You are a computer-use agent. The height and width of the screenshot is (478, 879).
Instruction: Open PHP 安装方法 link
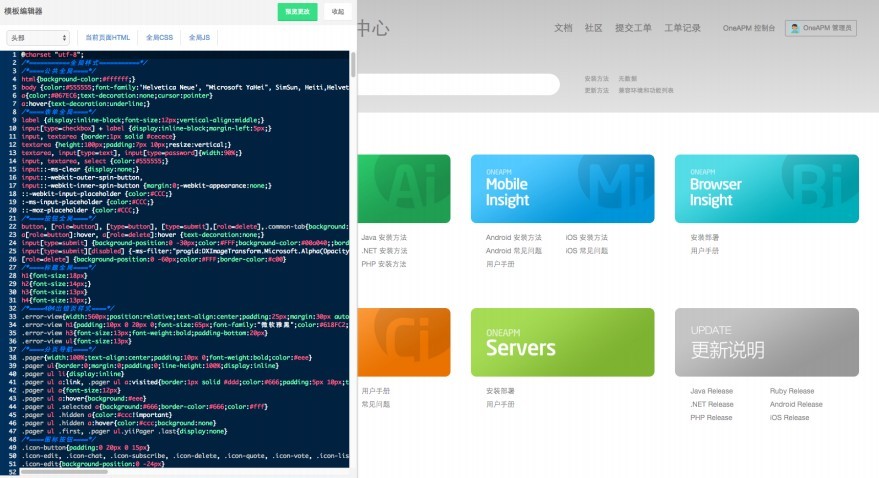pos(384,264)
